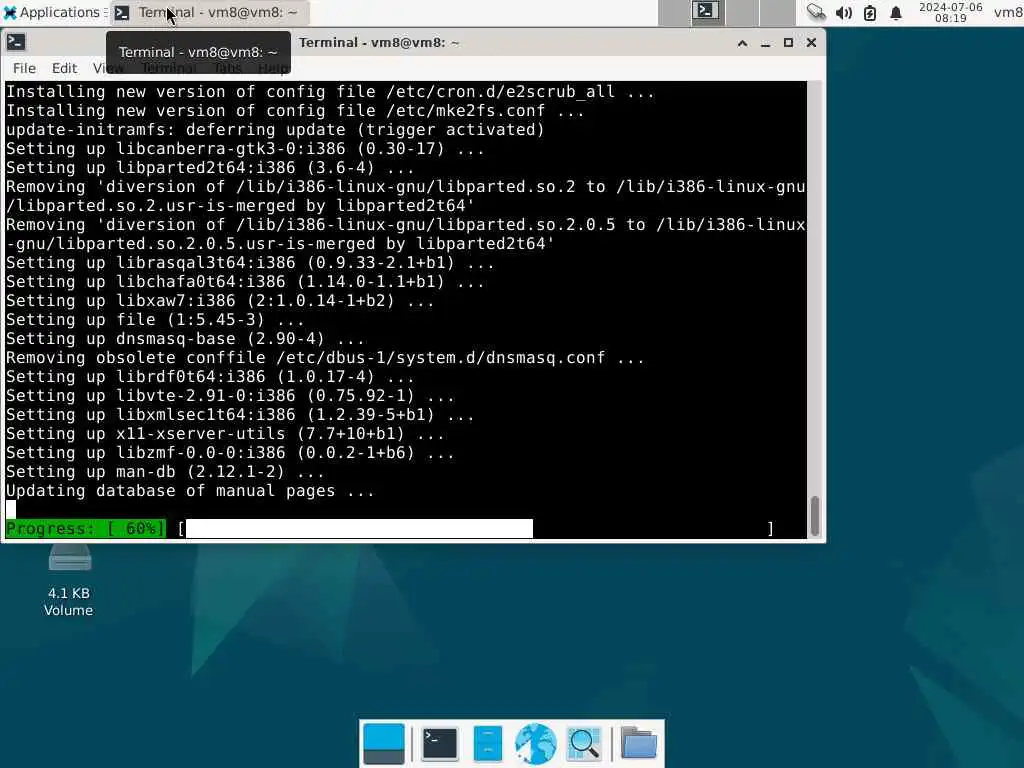Roll up Terminal window with arrow button
This screenshot has width=1024, height=768.
[x=743, y=43]
